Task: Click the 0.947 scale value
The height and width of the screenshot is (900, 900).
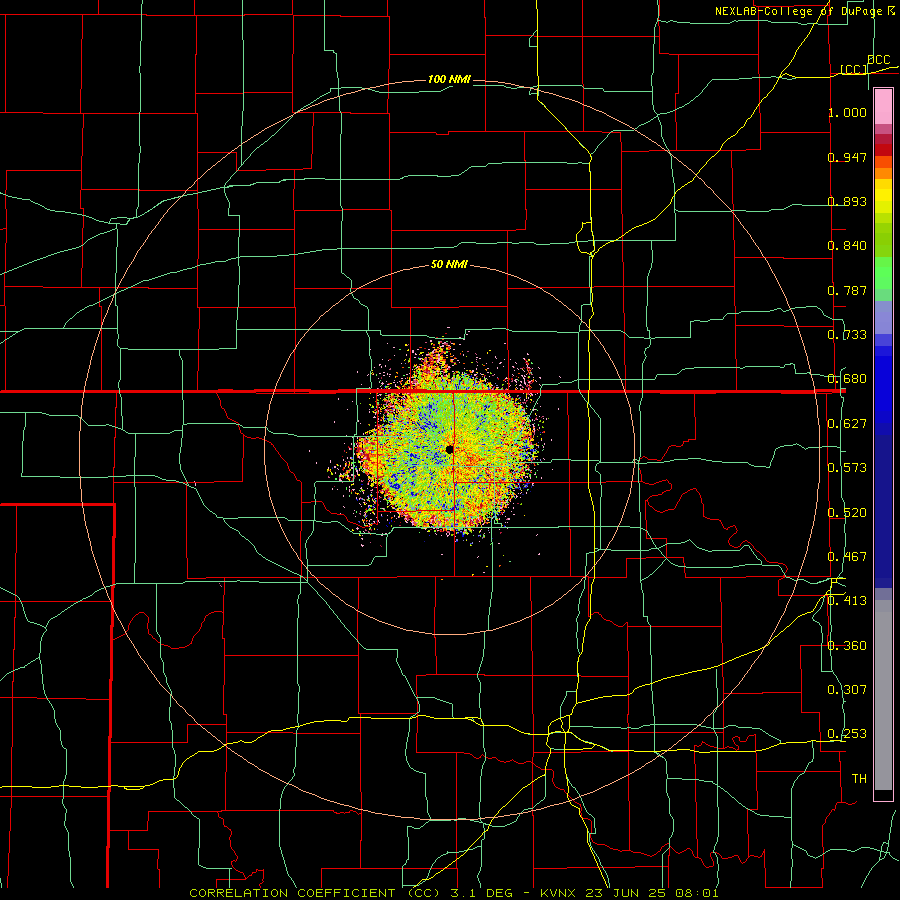Action: [847, 157]
